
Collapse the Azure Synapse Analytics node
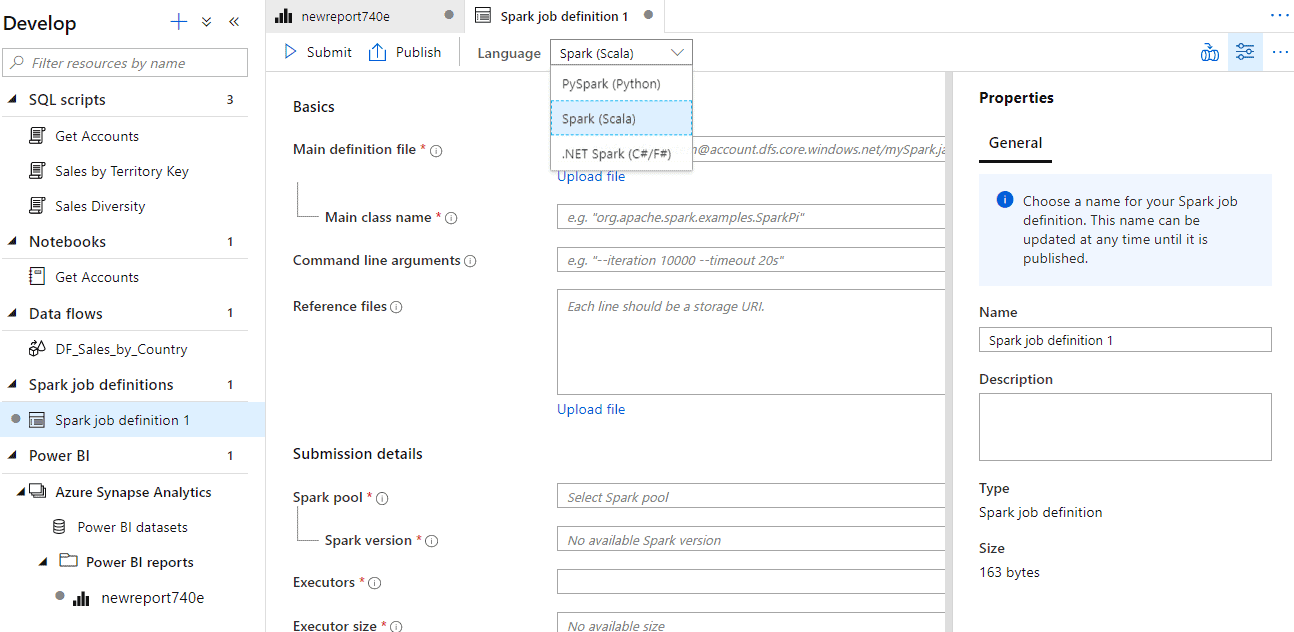[21, 492]
